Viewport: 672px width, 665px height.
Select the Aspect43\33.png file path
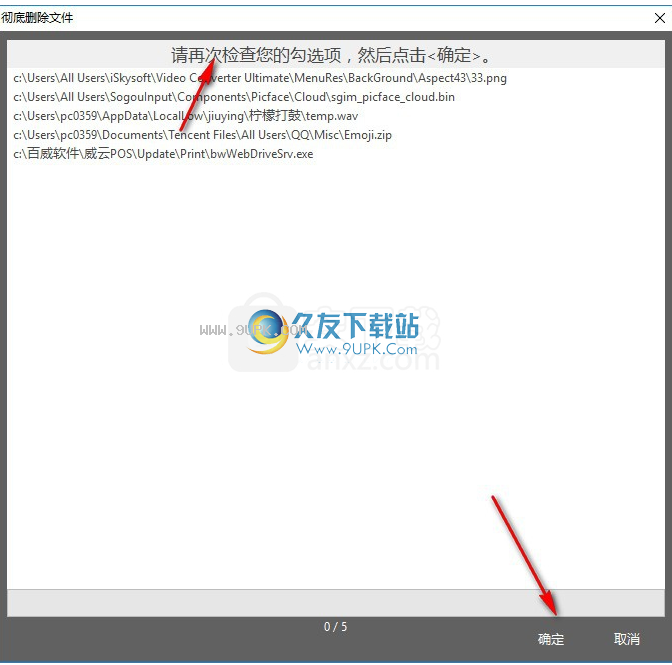point(260,78)
